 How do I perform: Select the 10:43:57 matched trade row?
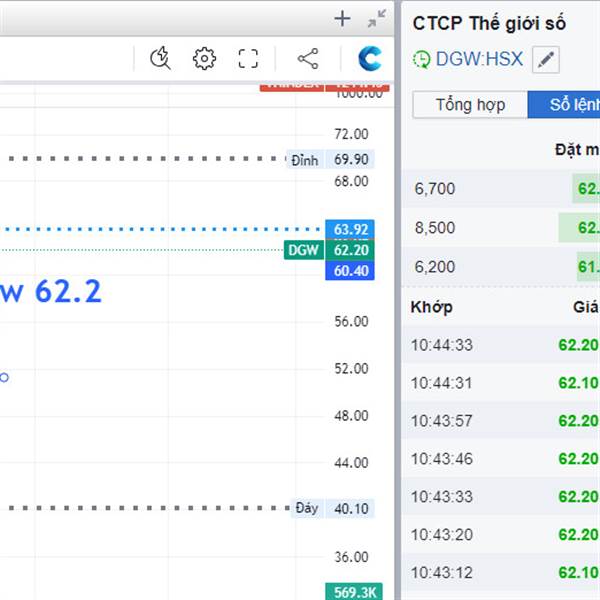(501, 421)
